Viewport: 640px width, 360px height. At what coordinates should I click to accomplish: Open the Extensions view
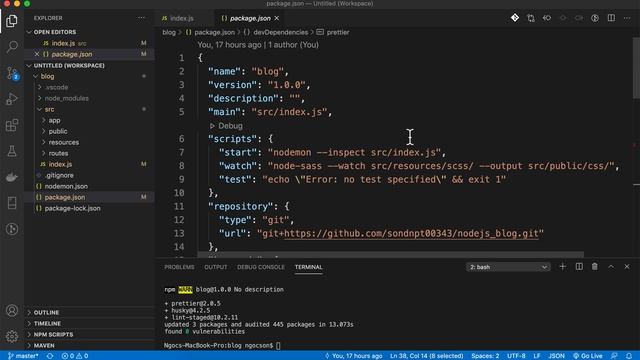pos(12,125)
